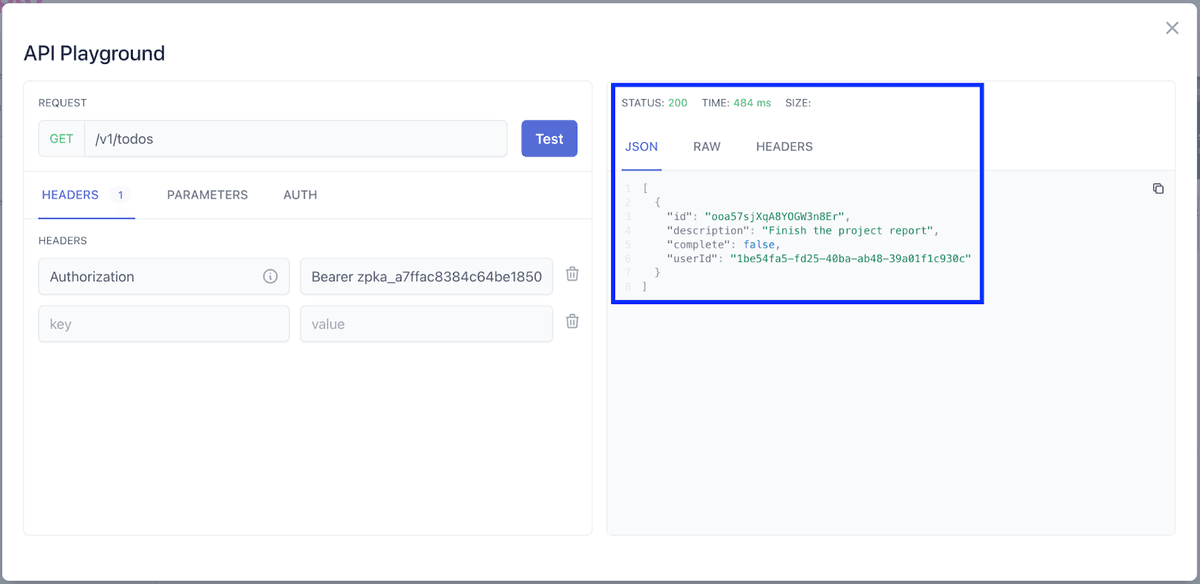Select the JSON response tab
The width and height of the screenshot is (1200, 584).
click(x=641, y=146)
